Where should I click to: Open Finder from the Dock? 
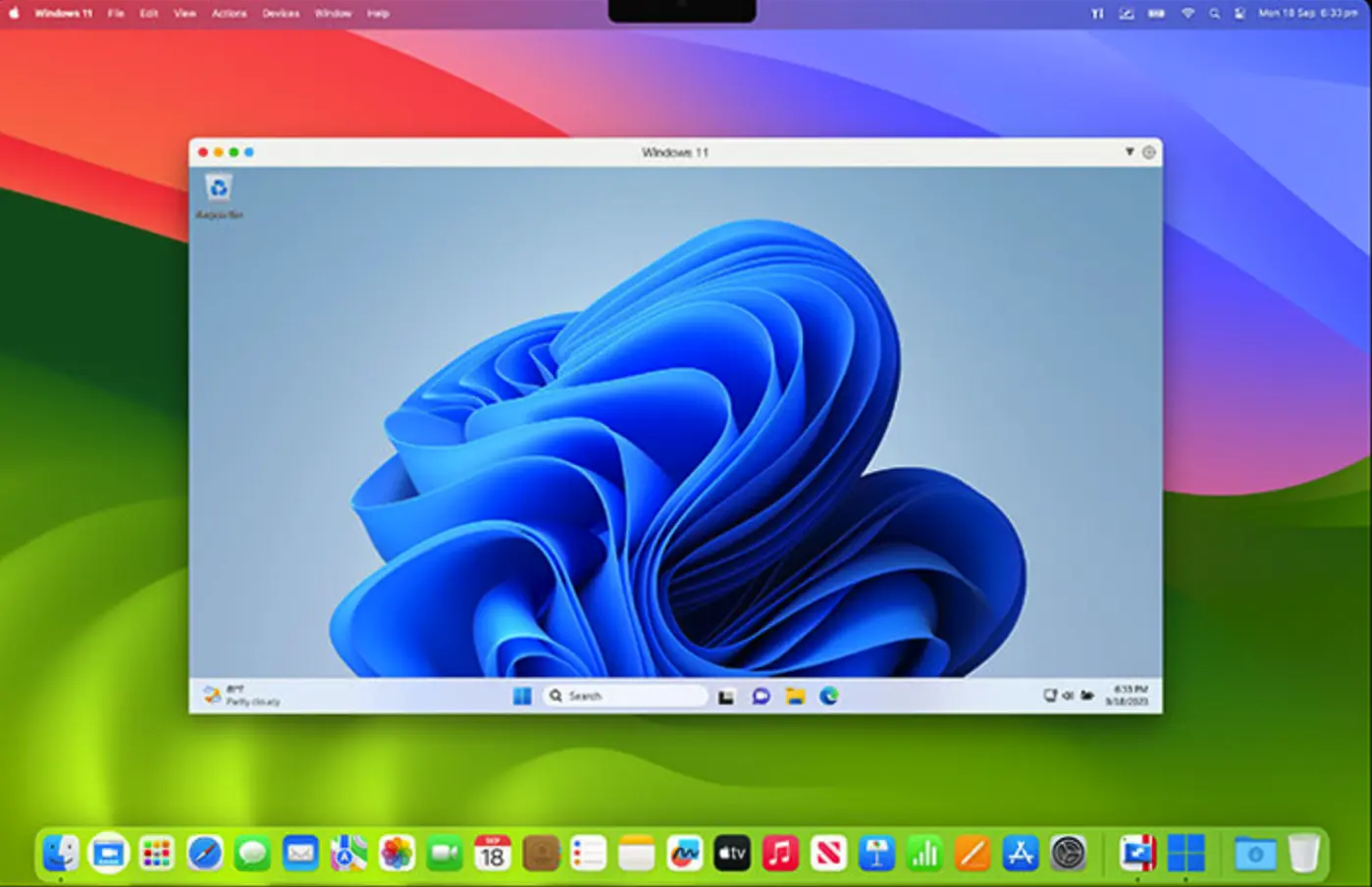pos(61,853)
